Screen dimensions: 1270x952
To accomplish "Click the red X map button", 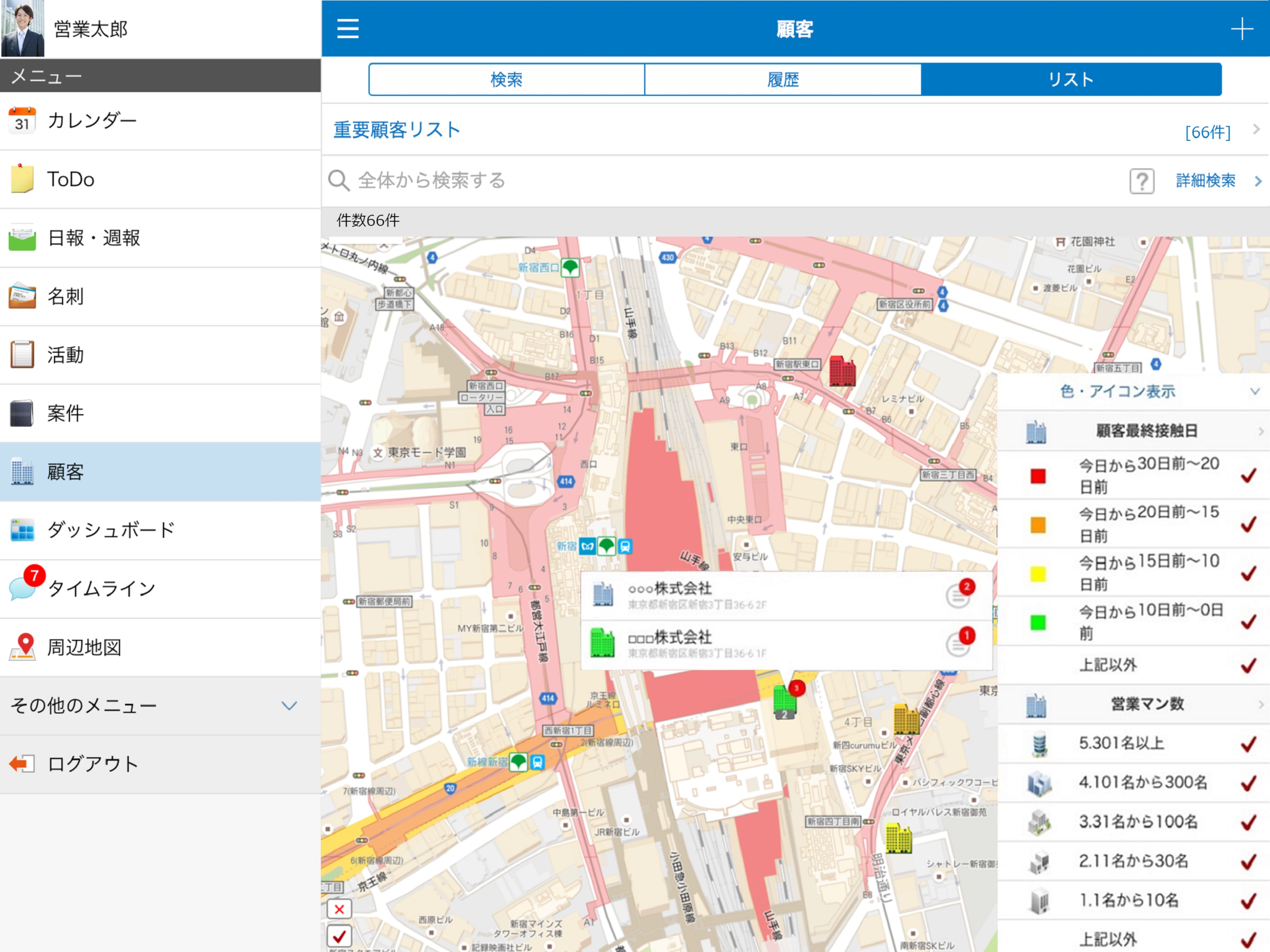I will coord(339,909).
